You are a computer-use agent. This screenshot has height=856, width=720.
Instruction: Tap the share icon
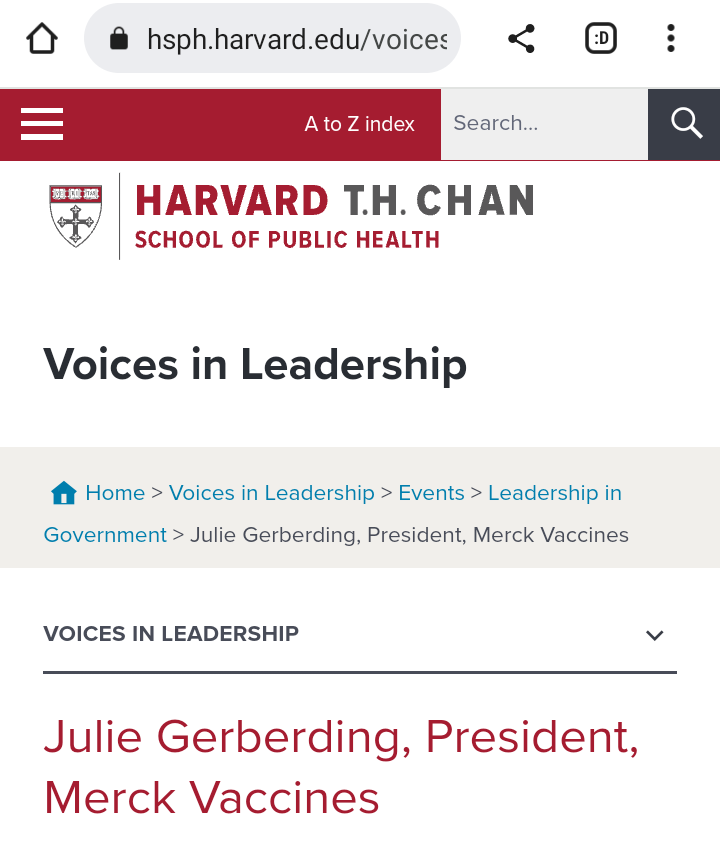(x=521, y=39)
